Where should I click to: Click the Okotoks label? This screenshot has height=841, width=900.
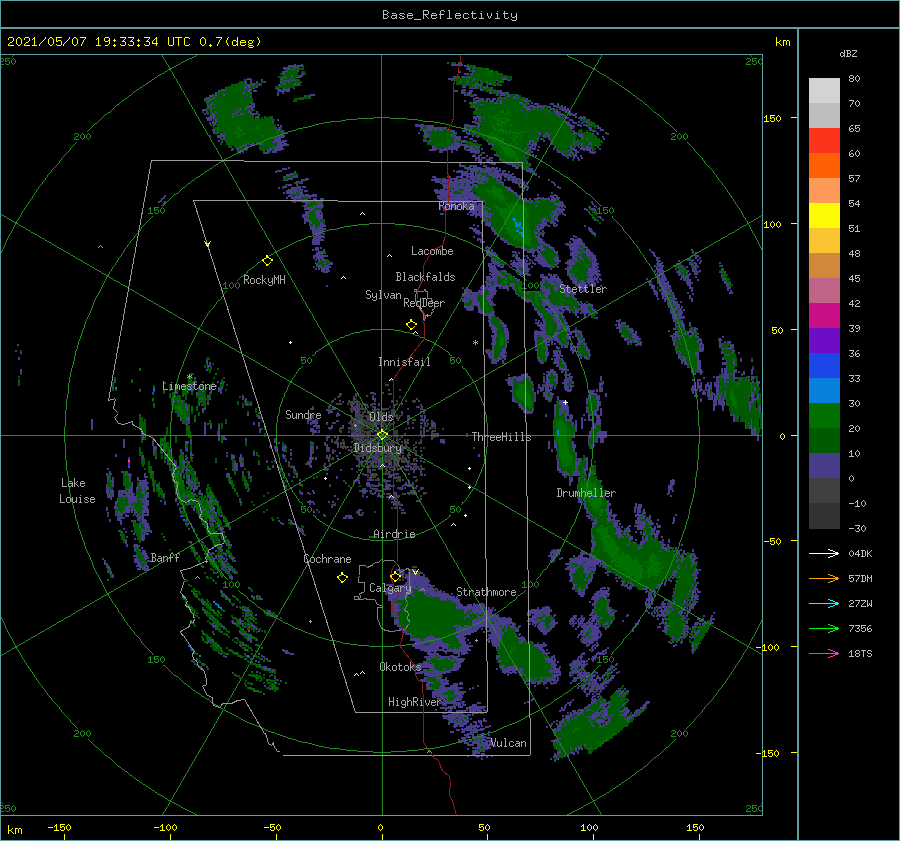point(400,667)
